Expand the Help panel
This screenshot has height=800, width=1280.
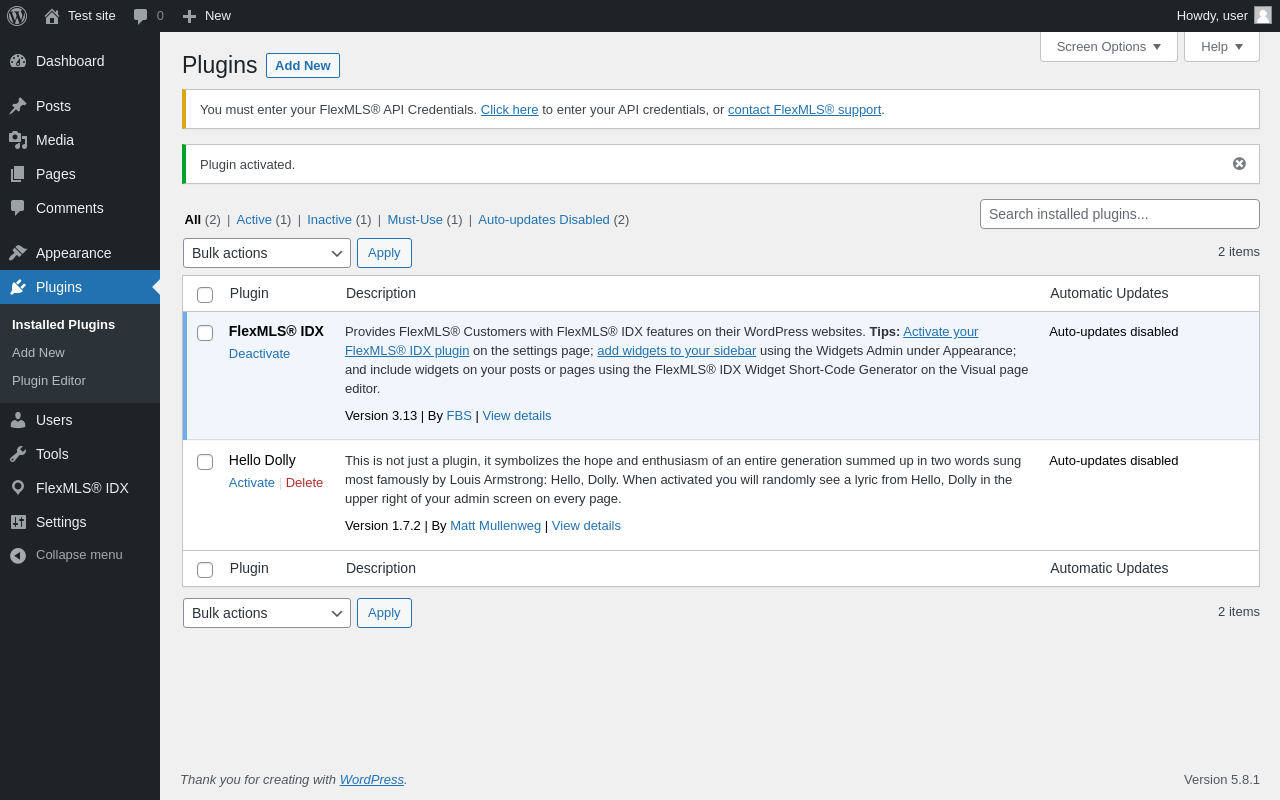(x=1222, y=46)
